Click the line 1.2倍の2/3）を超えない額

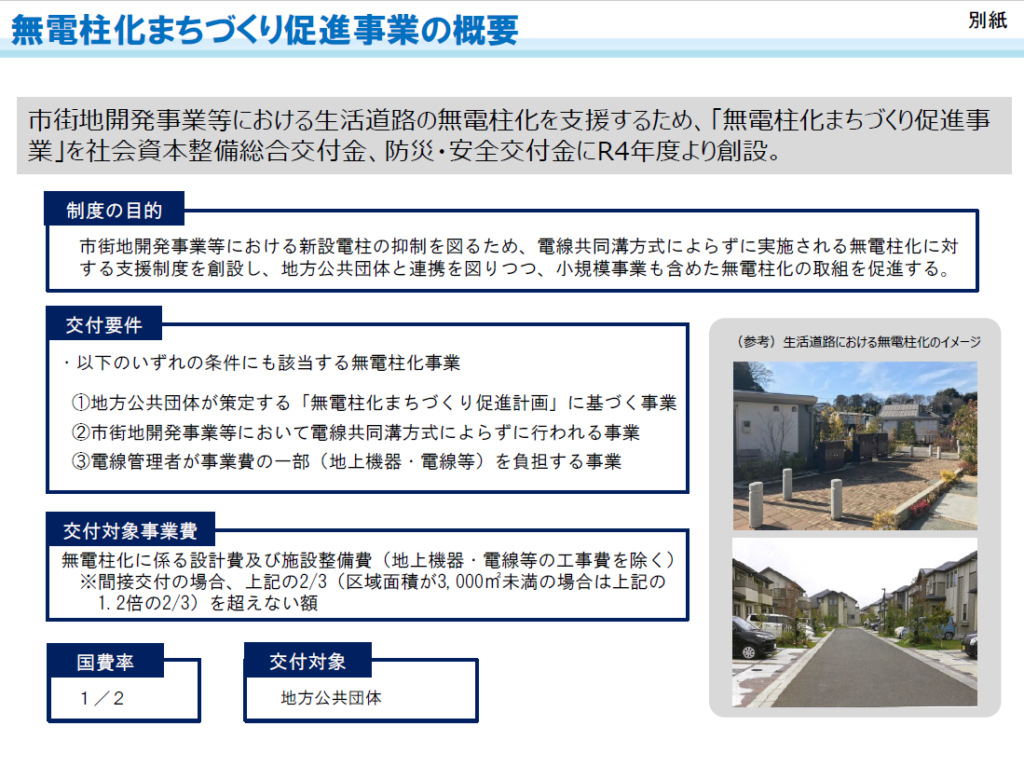tap(208, 602)
